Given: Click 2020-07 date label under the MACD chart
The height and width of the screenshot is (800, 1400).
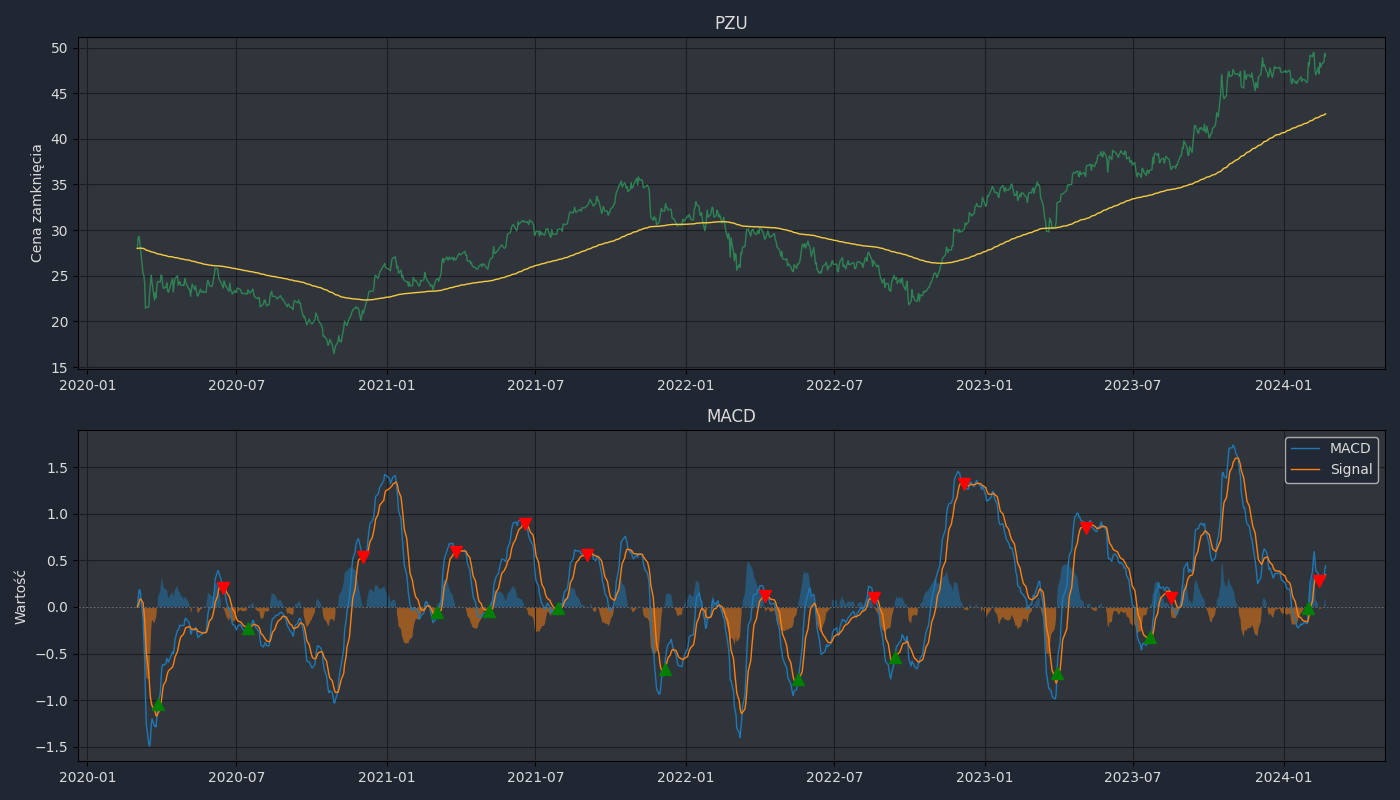Looking at the screenshot, I should pyautogui.click(x=237, y=777).
